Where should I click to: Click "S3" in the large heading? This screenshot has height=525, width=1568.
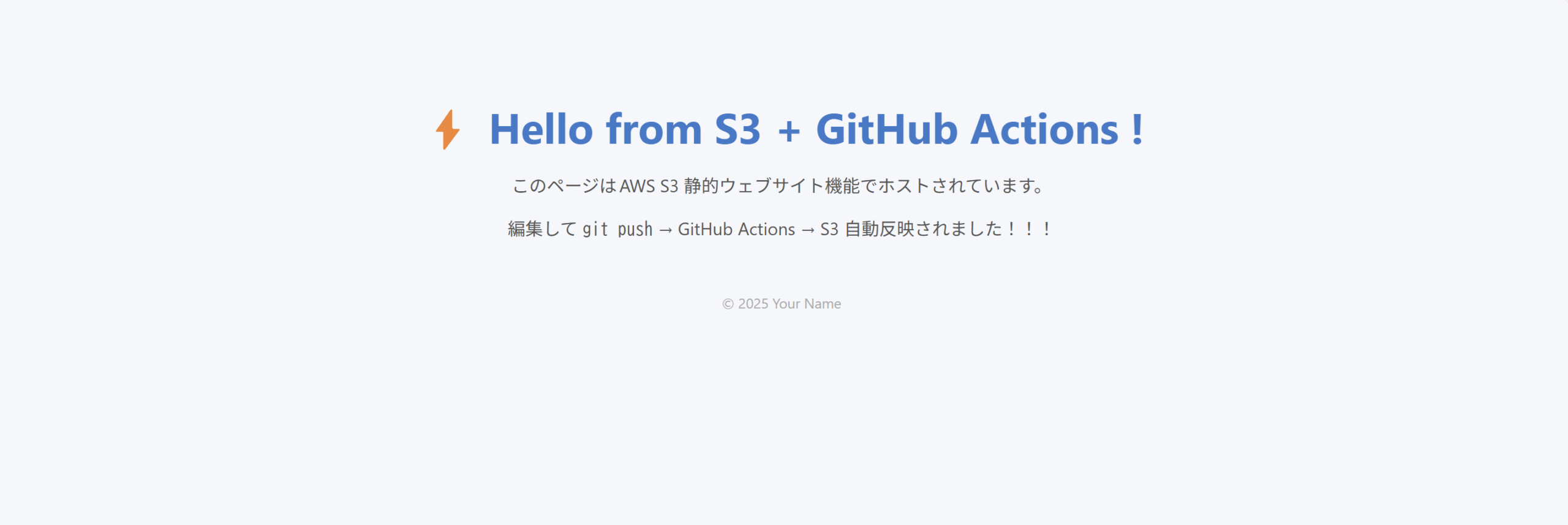point(738,129)
